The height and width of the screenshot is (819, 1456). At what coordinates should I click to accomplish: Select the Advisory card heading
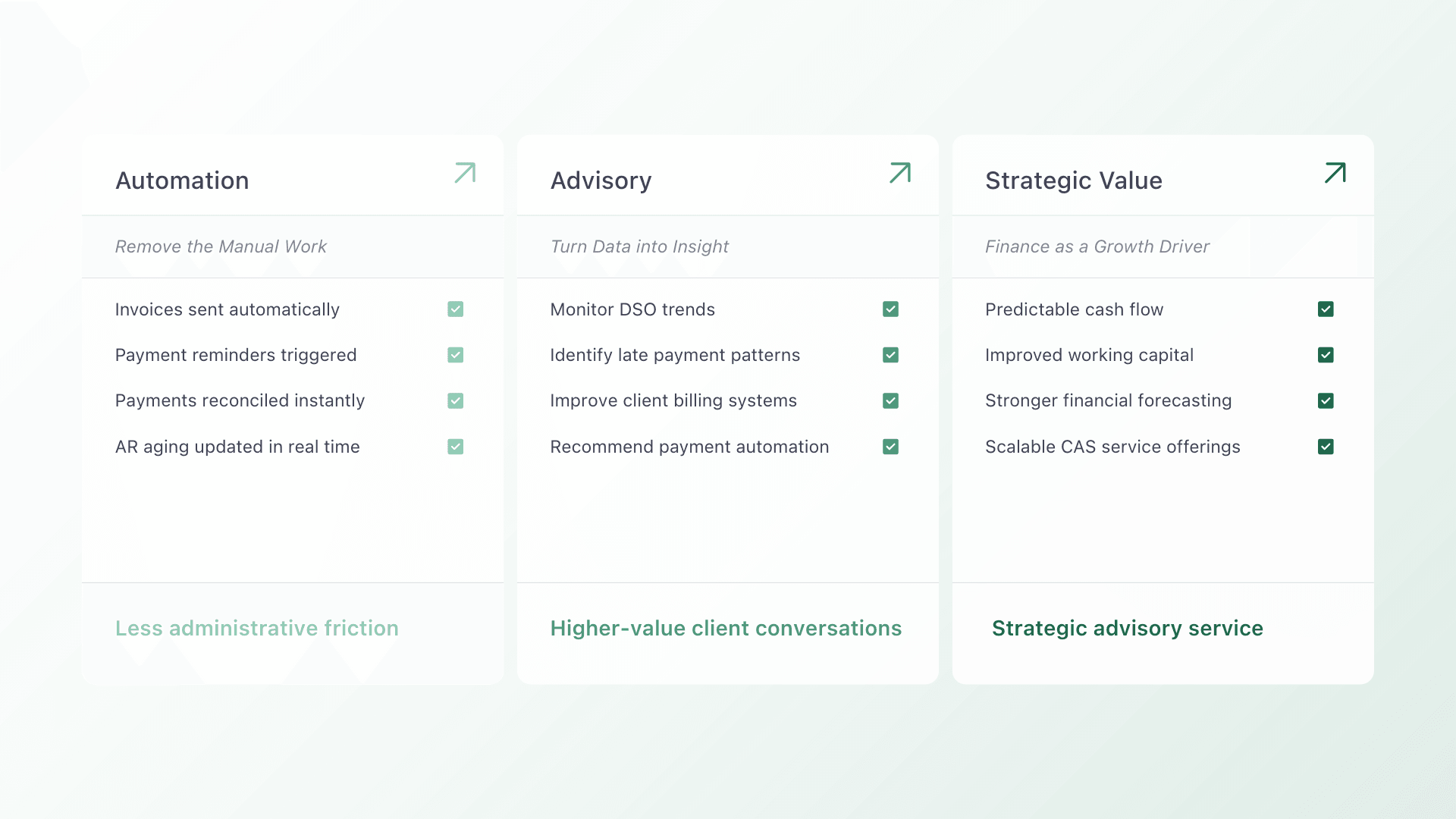(601, 180)
